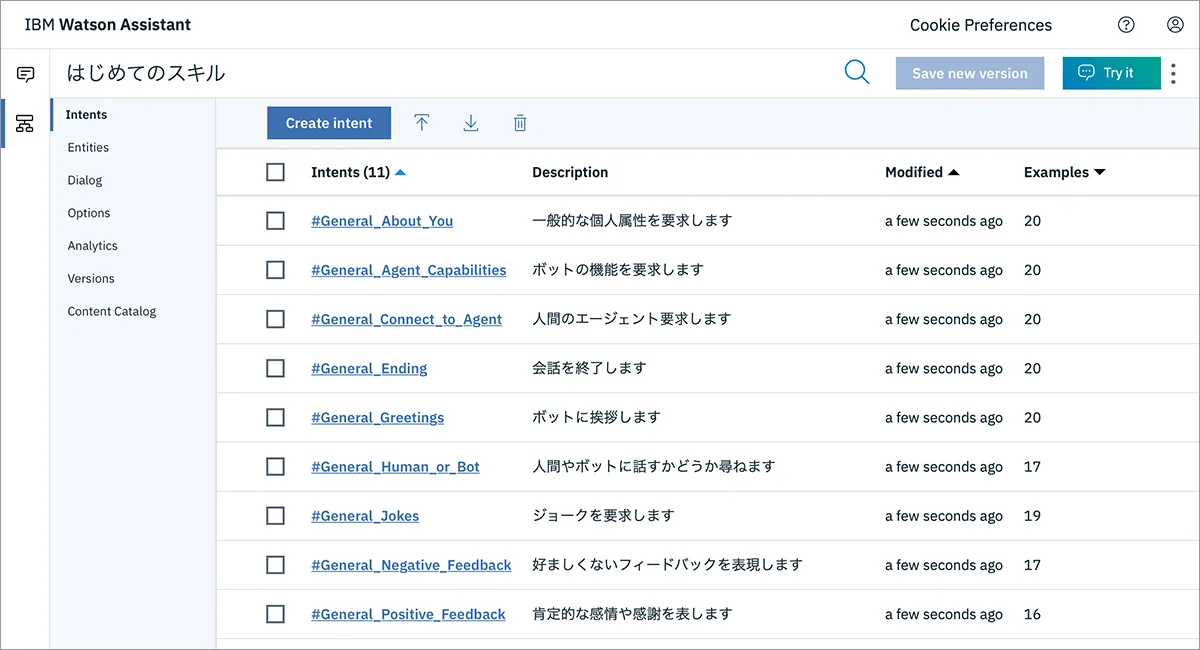Click the Save new version button
Screen dimensions: 1200x650
pos(970,73)
